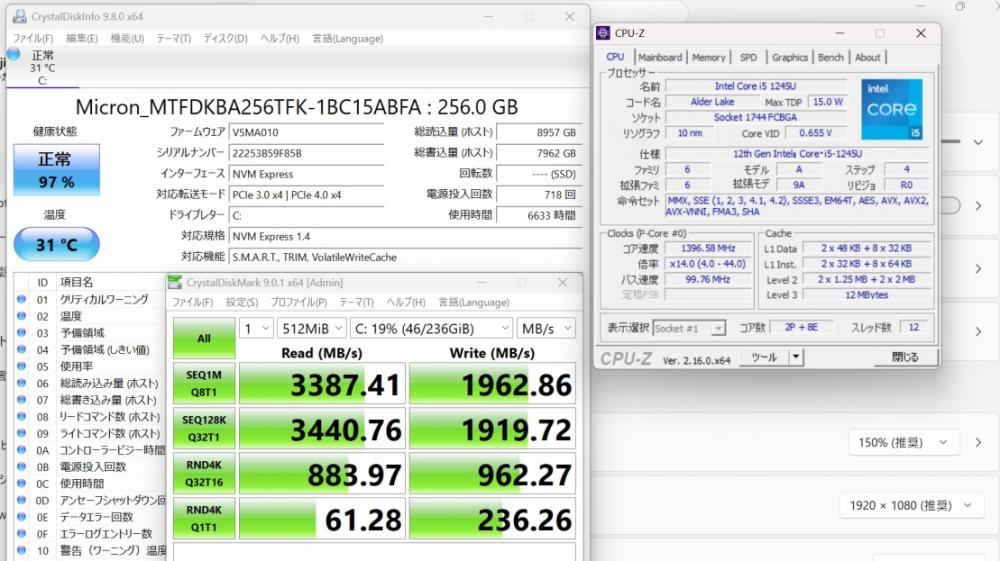Screen dimensions: 1000x561
Task: Click the CrystalDiskInfo title bar app icon
Action: tap(19, 17)
